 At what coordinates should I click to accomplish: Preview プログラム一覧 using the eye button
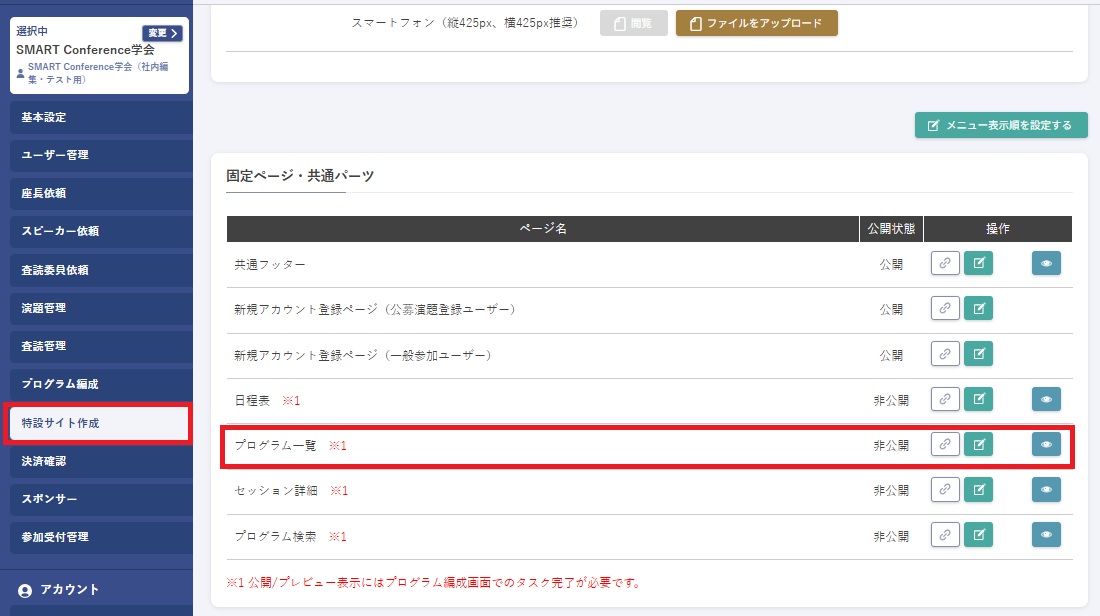pyautogui.click(x=1046, y=445)
